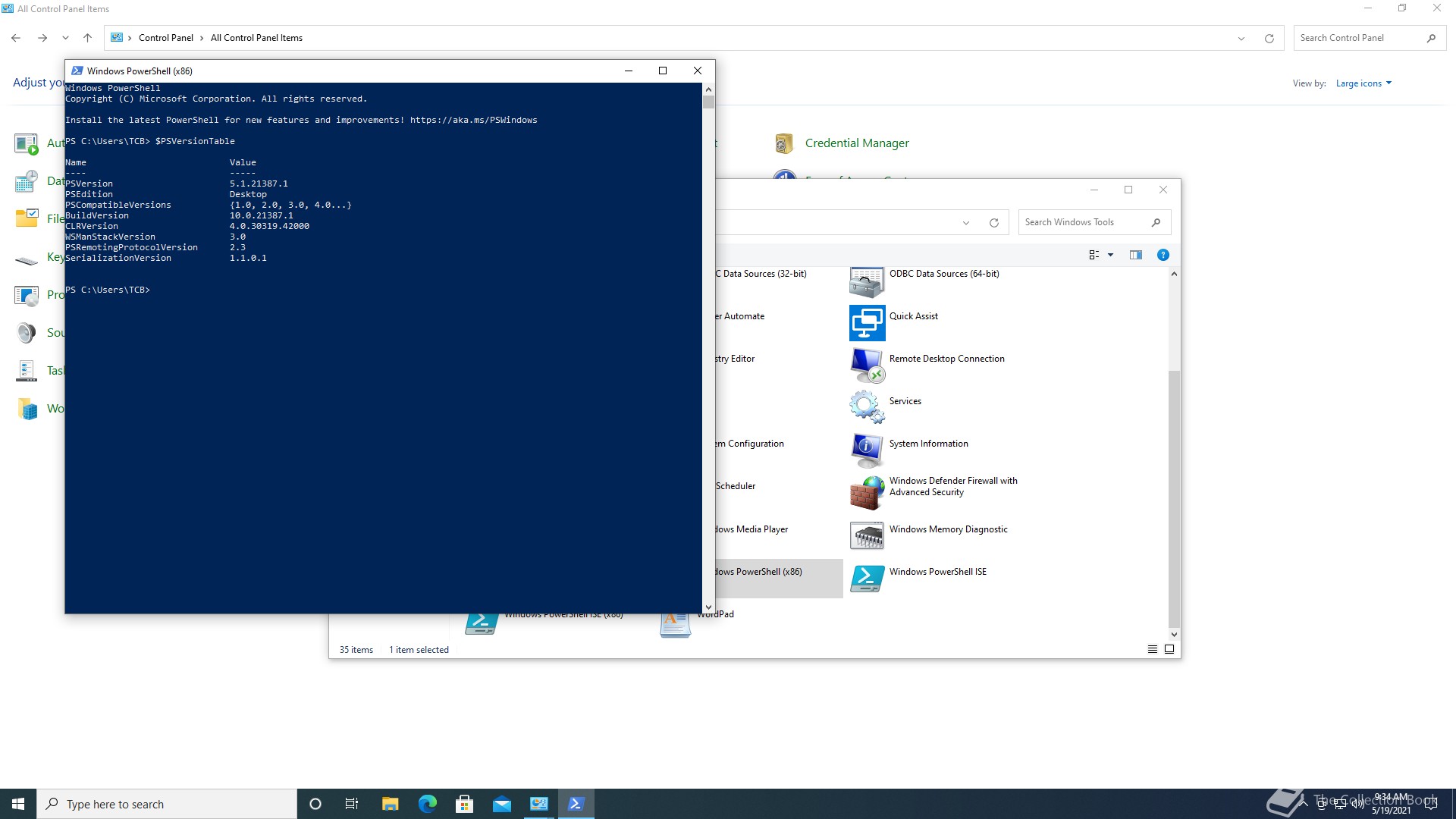Open Windows PowerShell ISE (x86) icon

pos(481,624)
